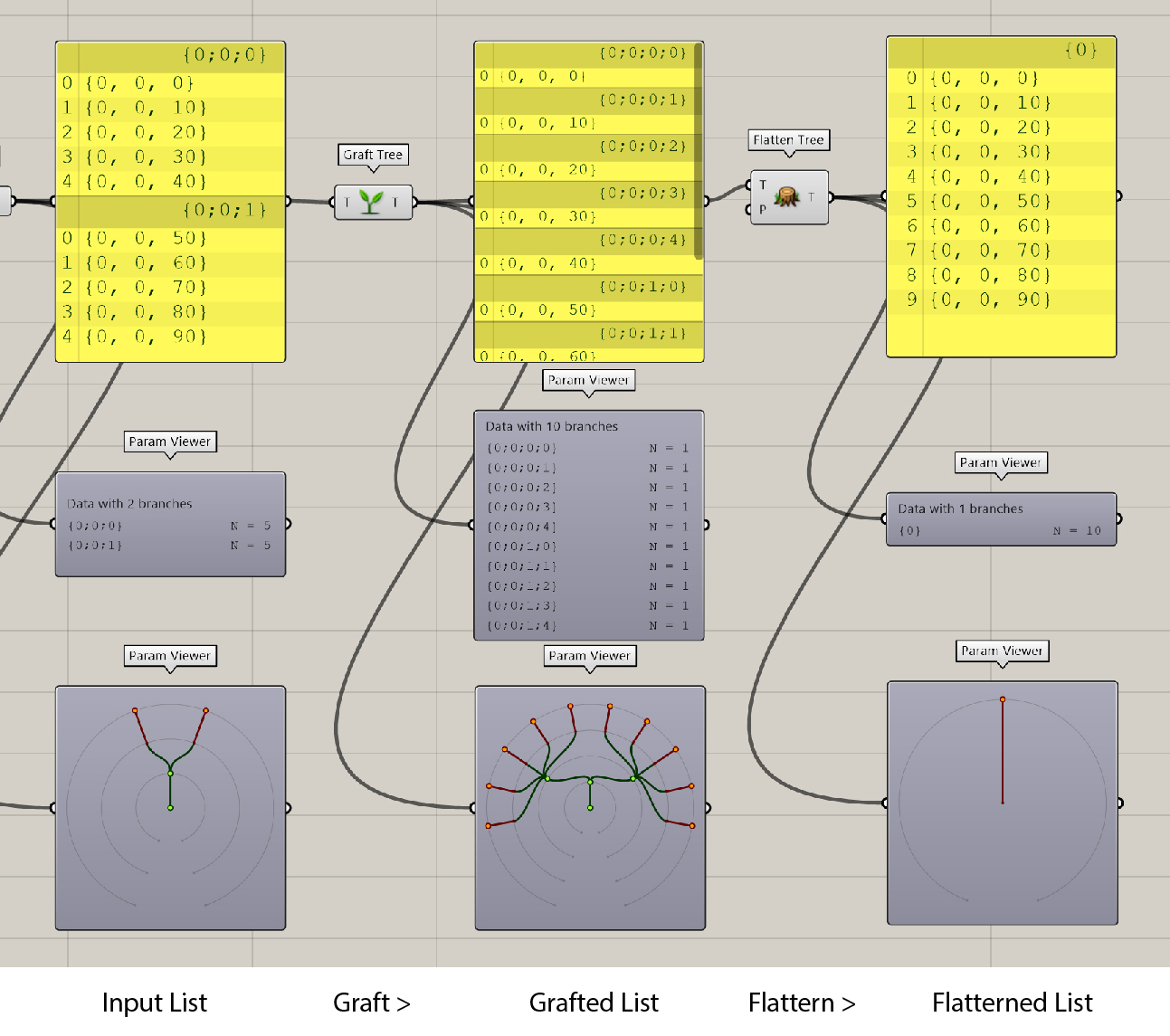Click the {0;0;0;0} path header in grafted panel
Screen dimensions: 1170x1036
[585, 53]
